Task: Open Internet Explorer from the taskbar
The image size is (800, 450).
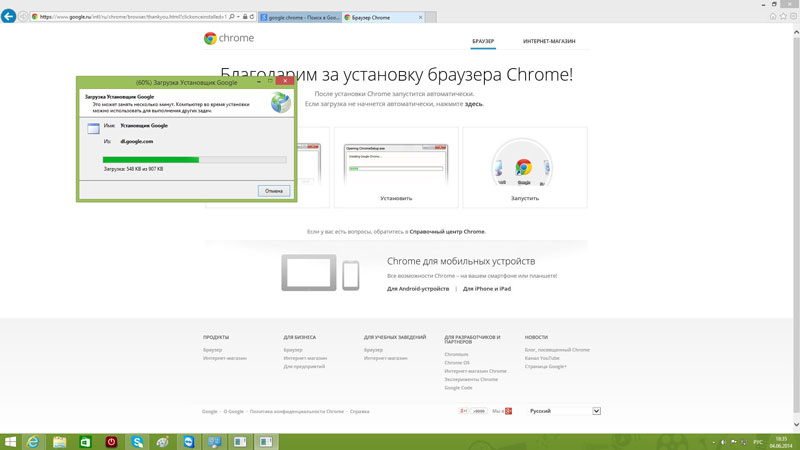Action: tap(33, 442)
